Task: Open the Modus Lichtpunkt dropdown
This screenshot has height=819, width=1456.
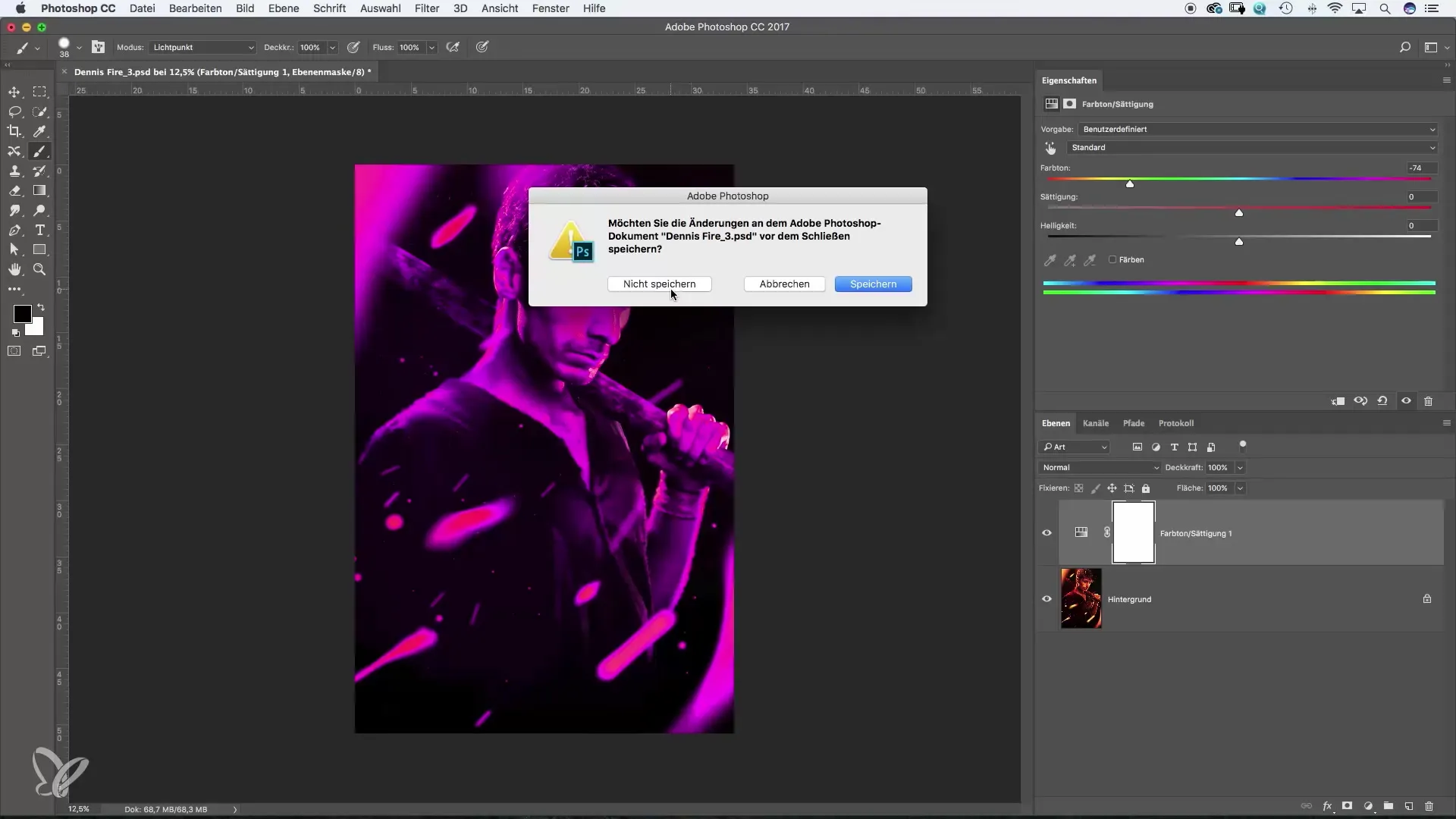Action: 202,47
